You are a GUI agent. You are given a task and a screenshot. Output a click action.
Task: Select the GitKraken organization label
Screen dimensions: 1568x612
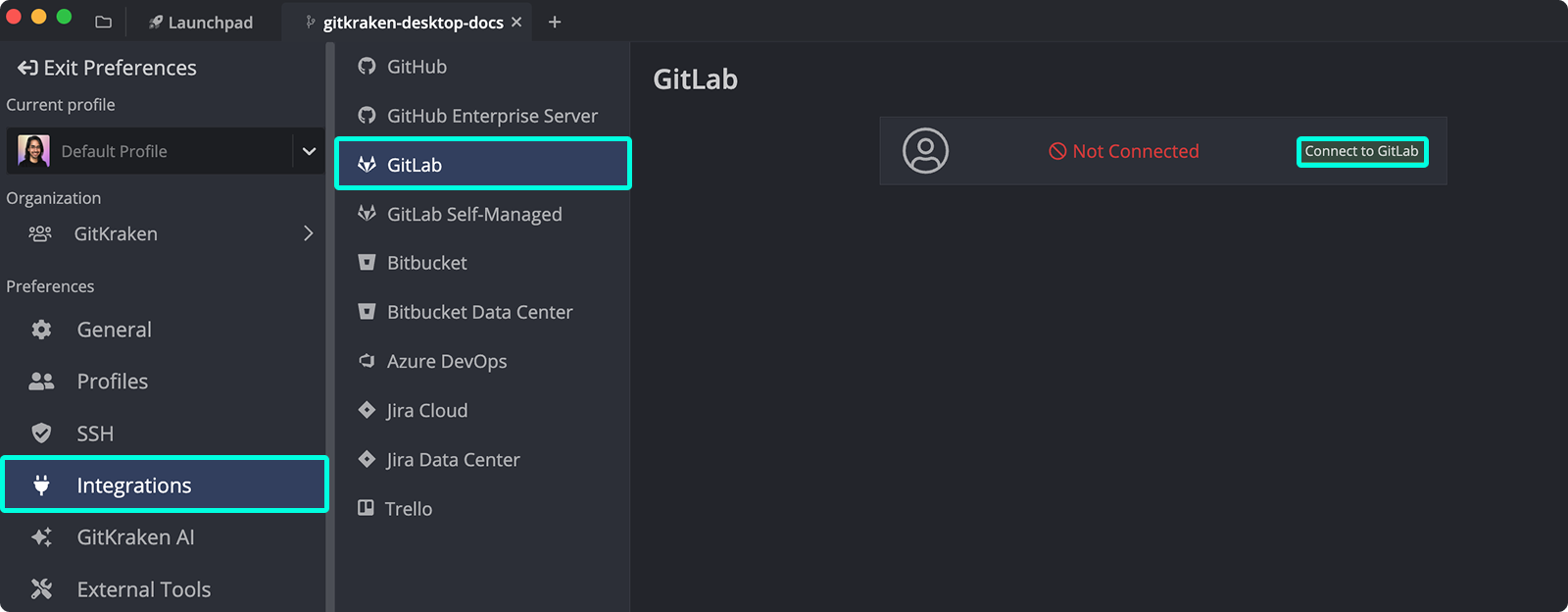116,233
